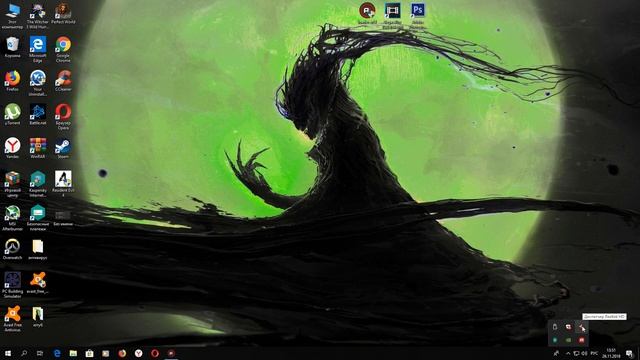Open the Windows Start menu

[8, 353]
